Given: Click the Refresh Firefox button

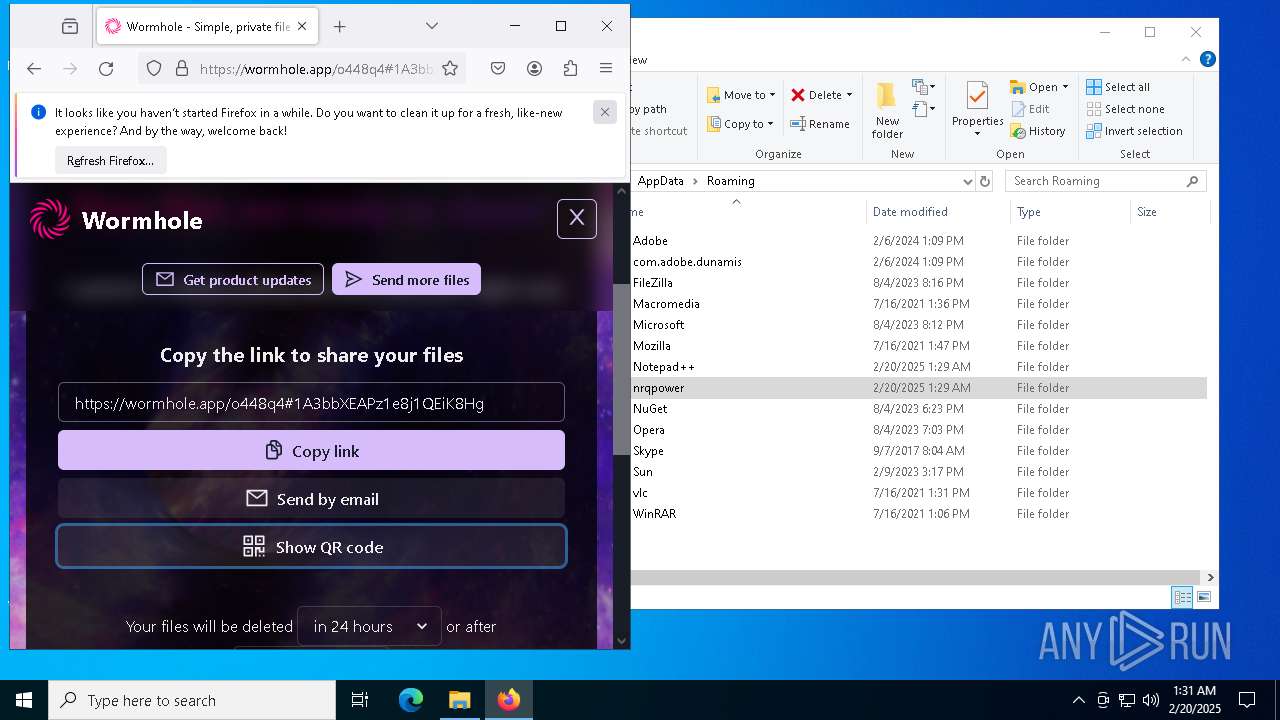Looking at the screenshot, I should click(x=110, y=160).
